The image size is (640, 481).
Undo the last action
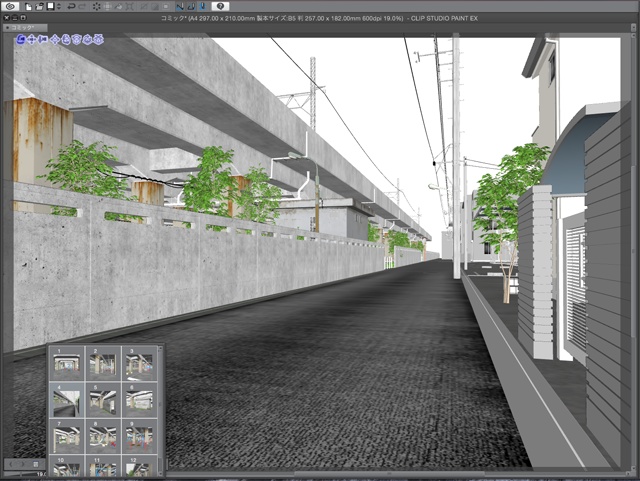point(71,7)
